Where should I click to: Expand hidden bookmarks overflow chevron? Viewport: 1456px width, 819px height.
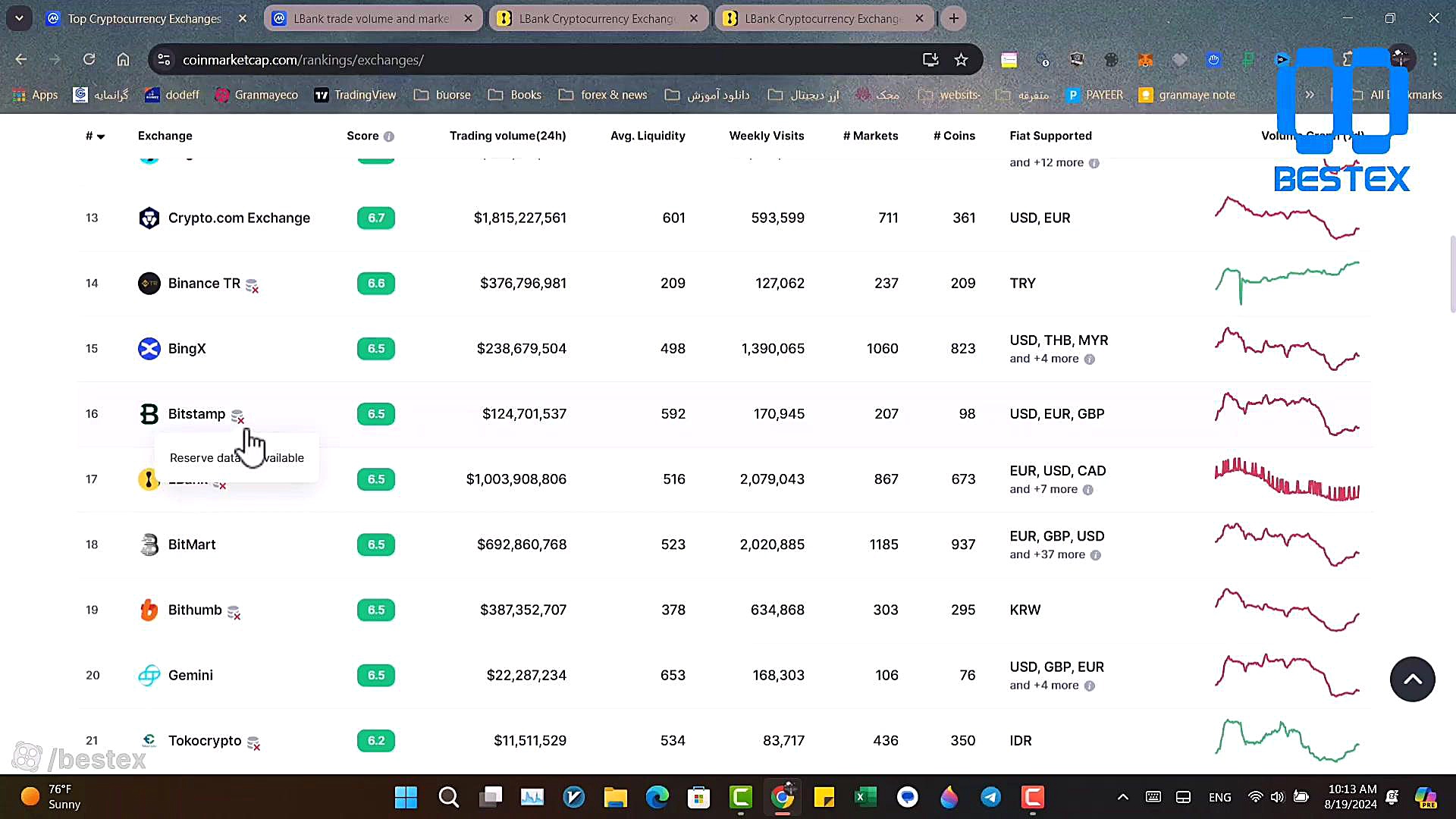pos(1310,95)
